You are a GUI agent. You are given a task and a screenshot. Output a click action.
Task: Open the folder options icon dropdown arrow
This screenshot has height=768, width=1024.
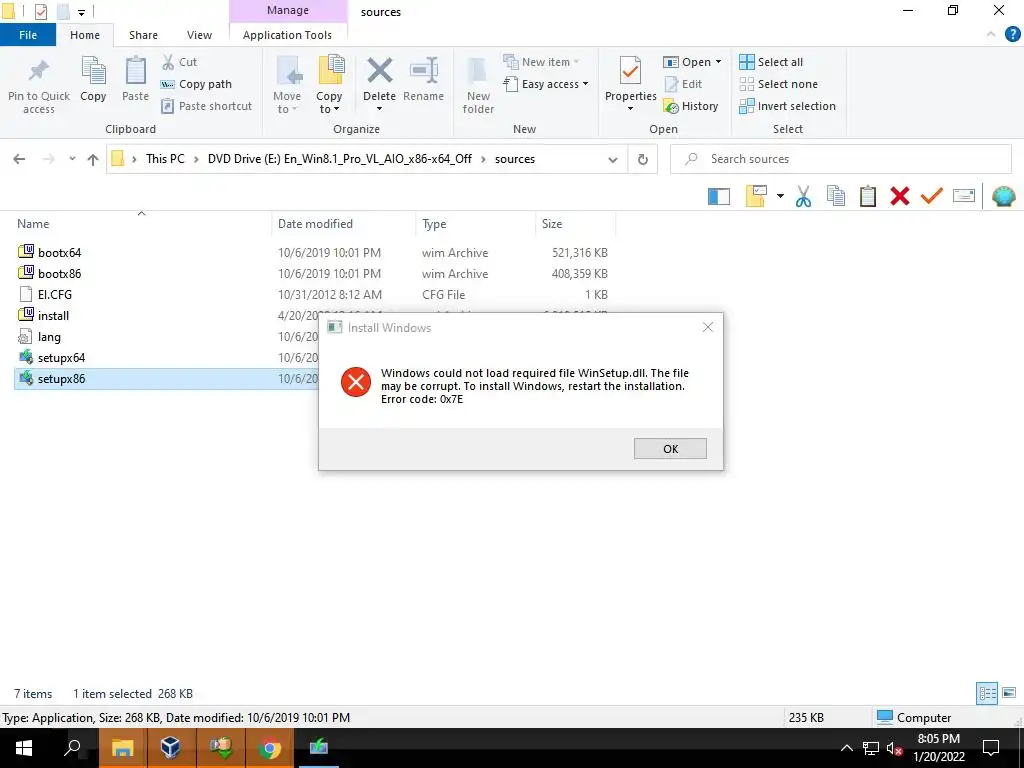tap(780, 196)
